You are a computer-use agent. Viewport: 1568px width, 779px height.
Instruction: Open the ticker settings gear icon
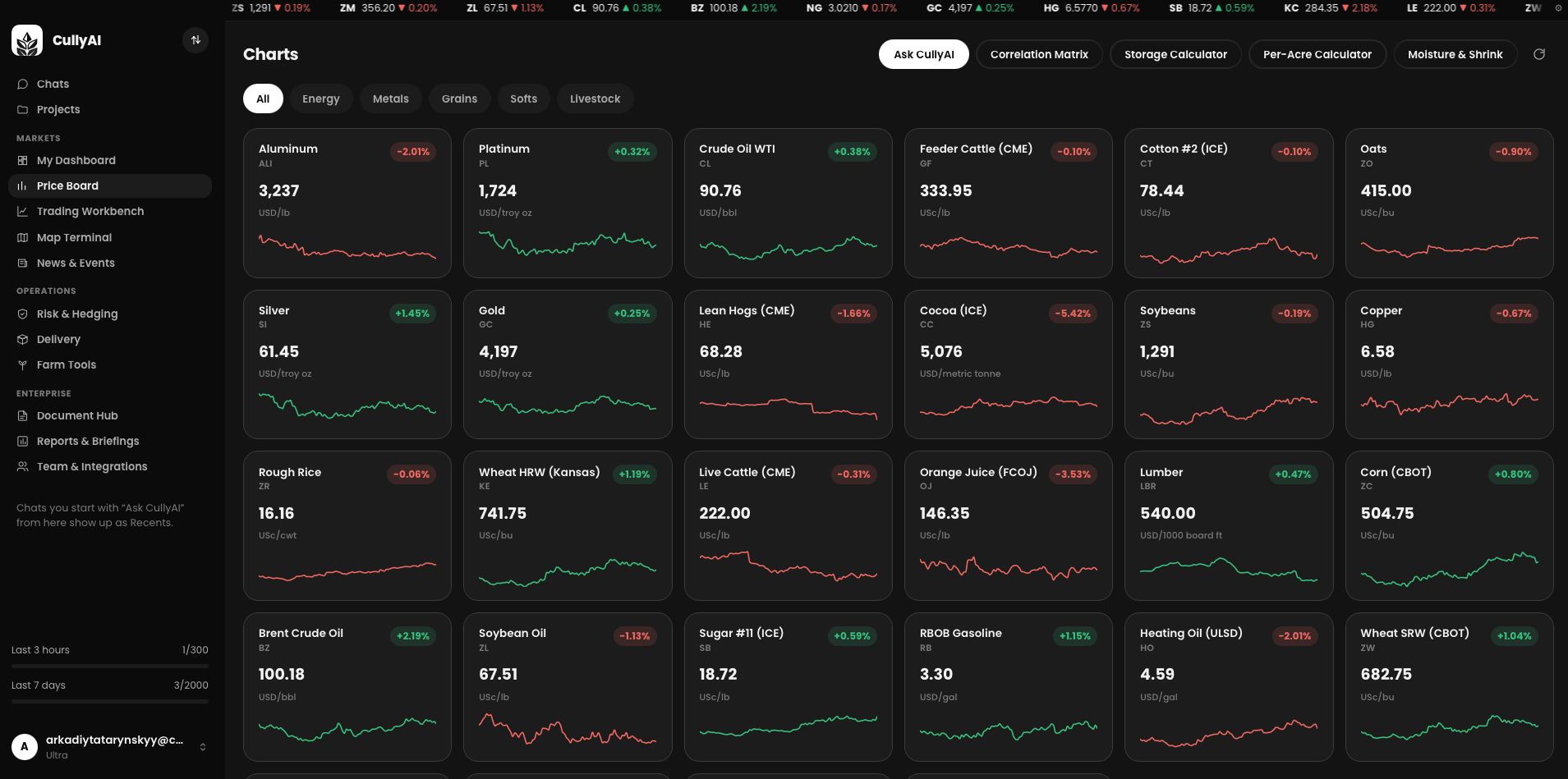(x=1558, y=8)
